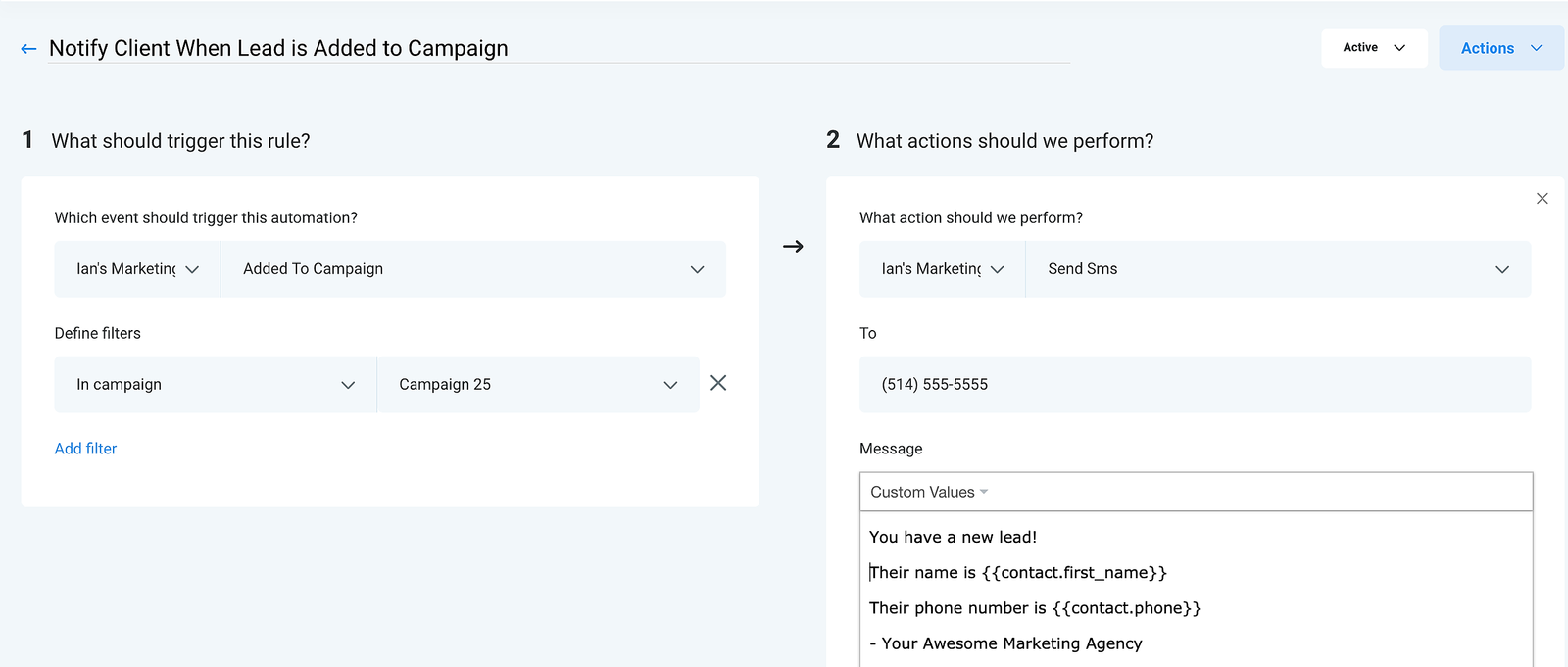Open the Active status dropdown

point(1374,48)
